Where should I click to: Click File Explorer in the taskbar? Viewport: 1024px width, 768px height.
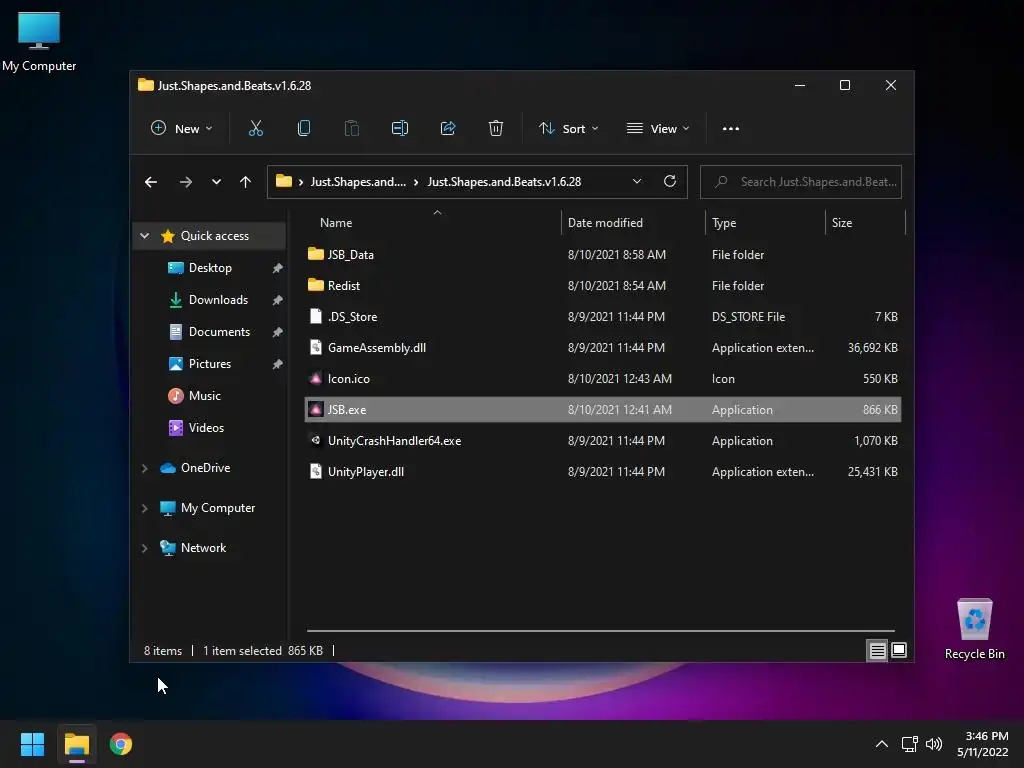click(76, 744)
